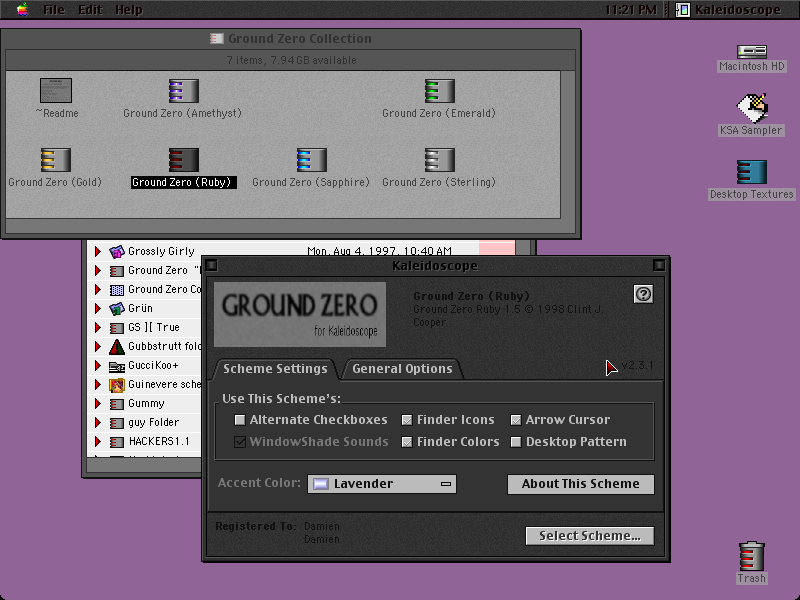Select the KSA Sampler desktop icon
The height and width of the screenshot is (600, 800).
point(752,108)
